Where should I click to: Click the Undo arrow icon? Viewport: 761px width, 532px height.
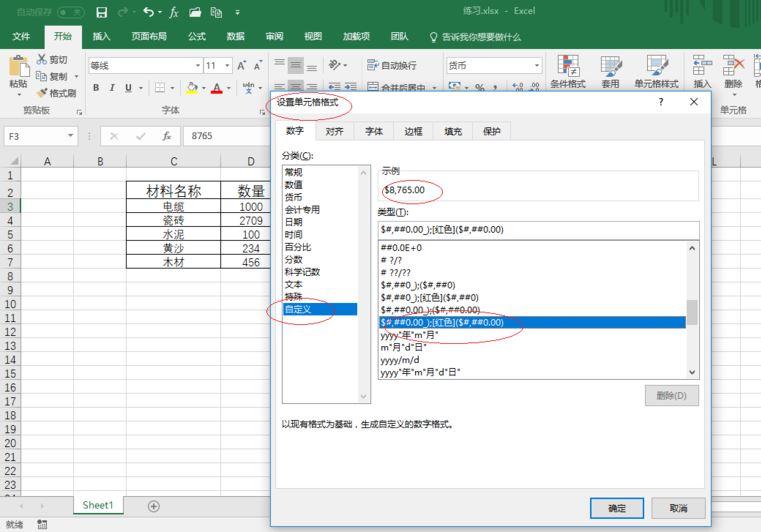149,12
